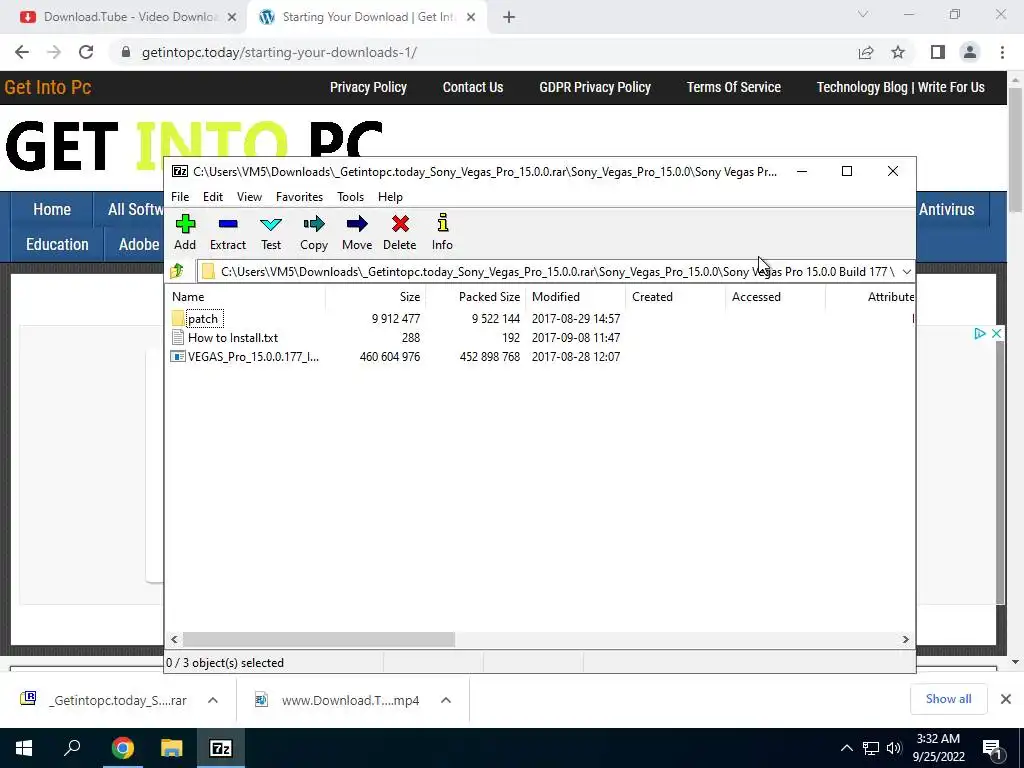Click the 7-Zip window title icon

tap(180, 172)
